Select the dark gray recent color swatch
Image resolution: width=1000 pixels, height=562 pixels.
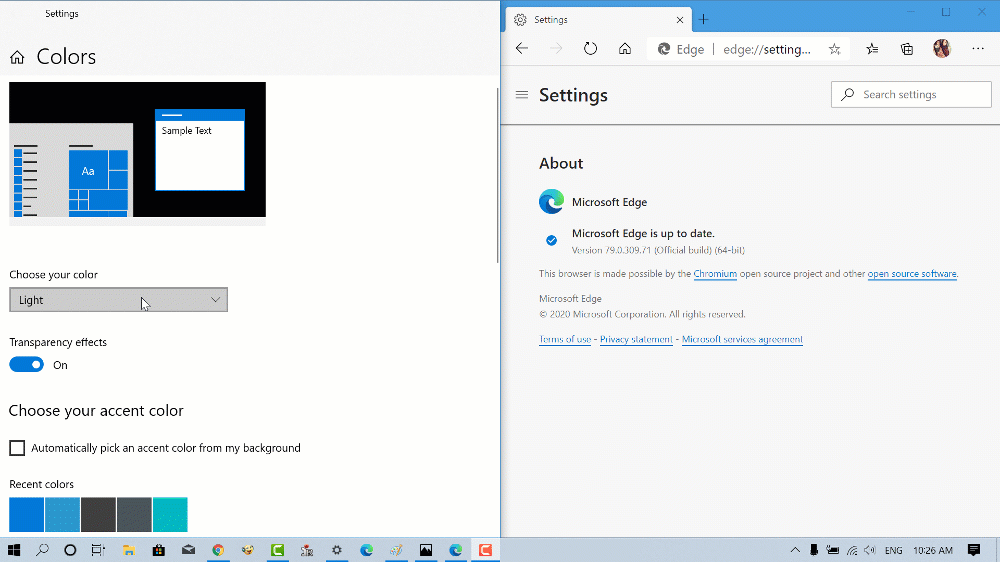click(x=98, y=514)
